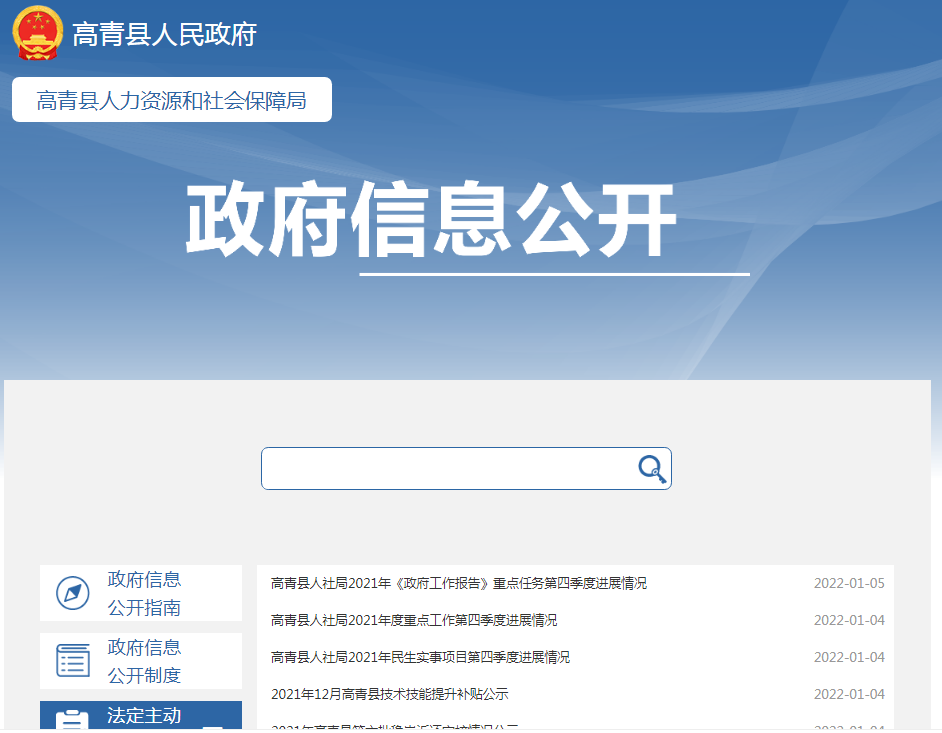The height and width of the screenshot is (733, 942).
Task: Click the clipboard icon beside 法定主动
Action: click(72, 720)
